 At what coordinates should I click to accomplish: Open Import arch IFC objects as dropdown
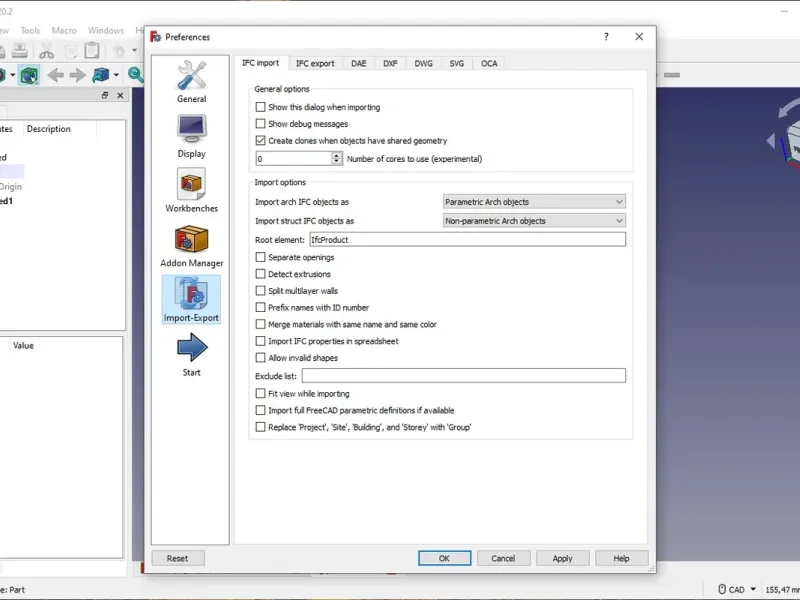click(x=534, y=202)
